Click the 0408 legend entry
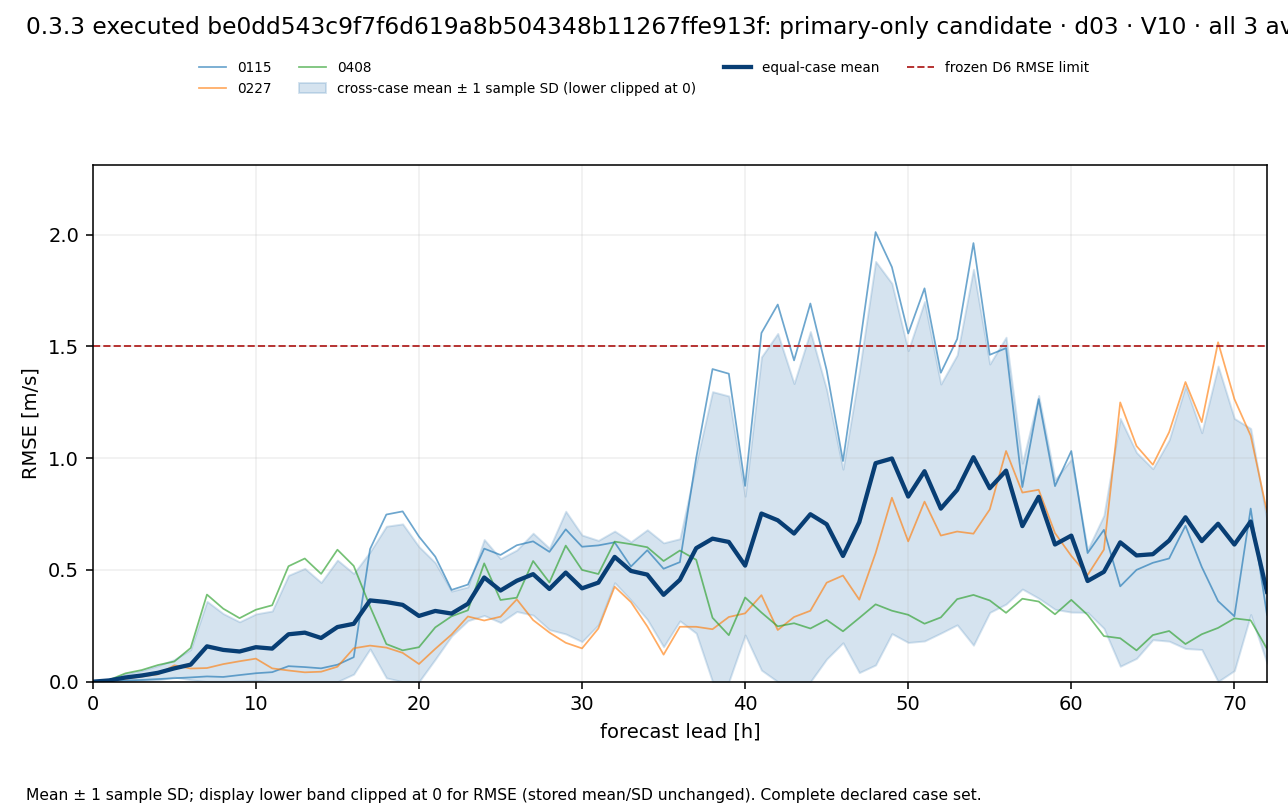The image size is (1288, 812). (335, 68)
